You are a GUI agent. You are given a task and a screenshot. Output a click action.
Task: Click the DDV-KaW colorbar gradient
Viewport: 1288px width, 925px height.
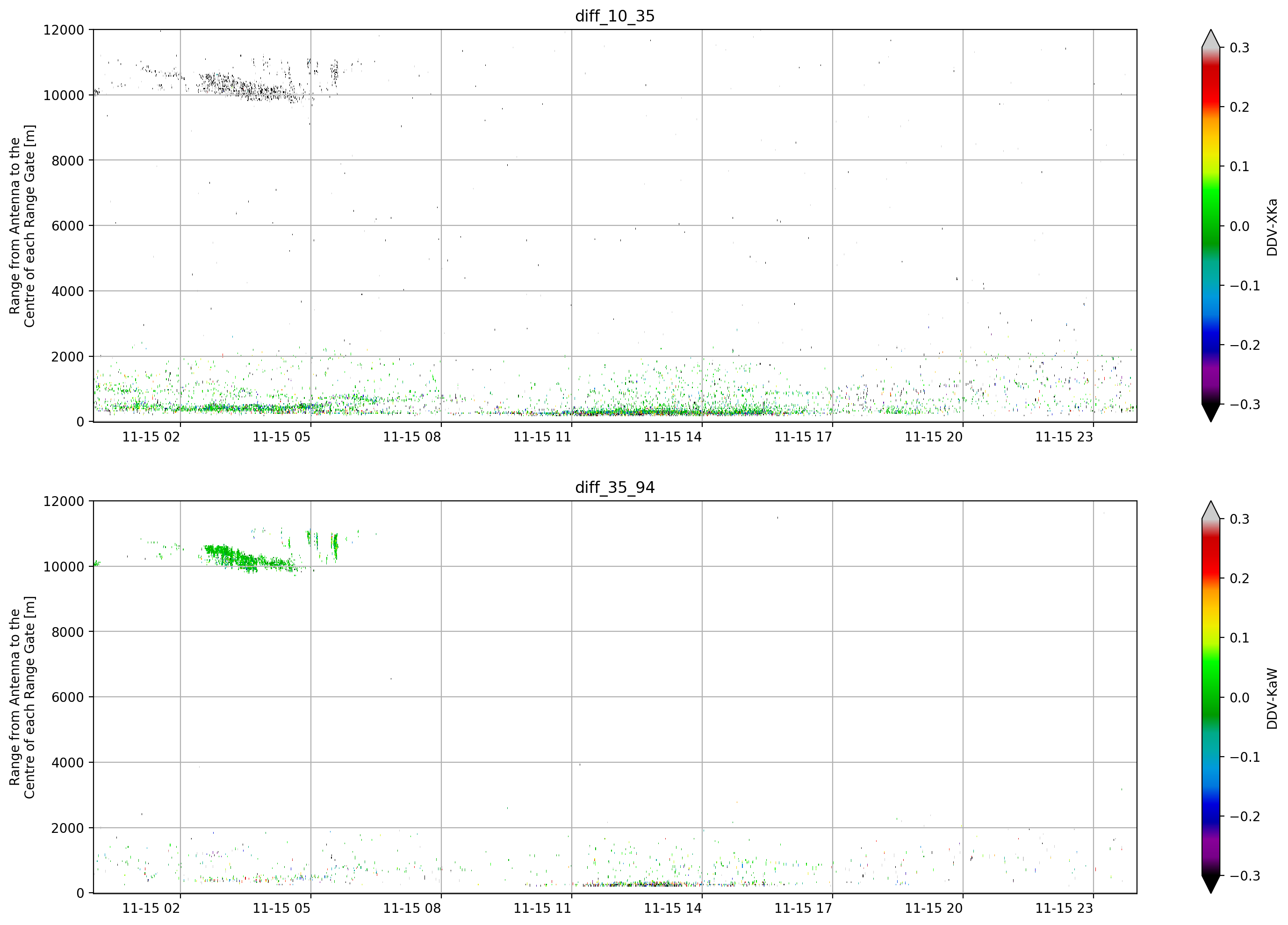1211,697
